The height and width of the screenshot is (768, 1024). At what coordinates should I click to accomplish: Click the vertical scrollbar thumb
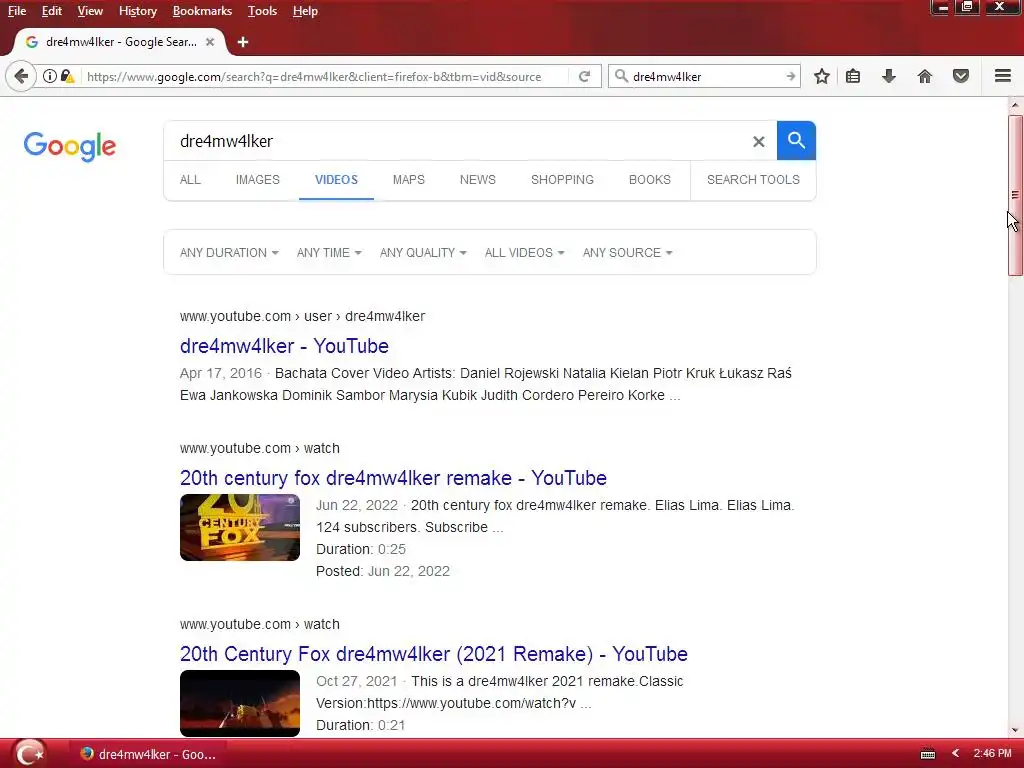1015,195
